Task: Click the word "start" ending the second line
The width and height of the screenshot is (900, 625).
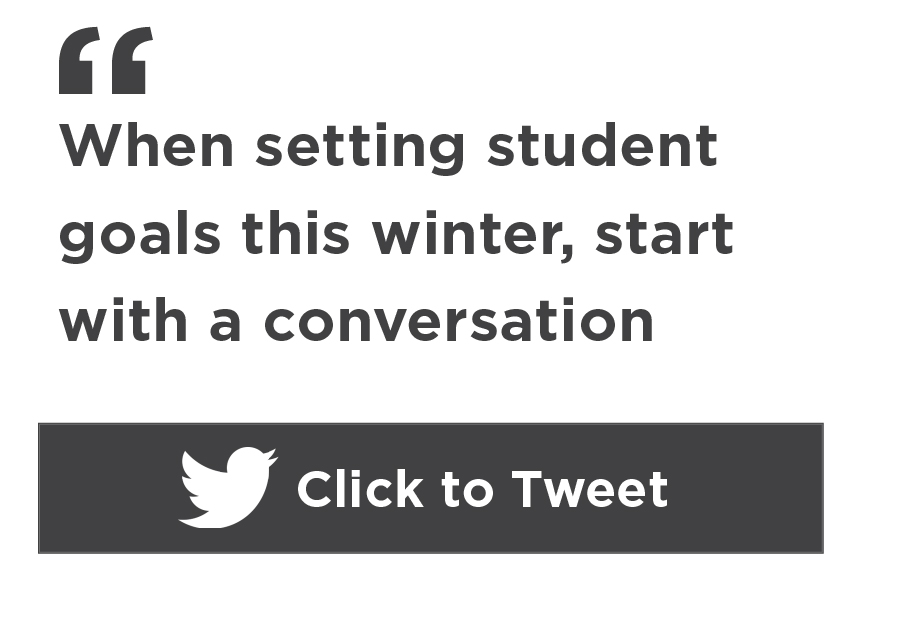Action: coord(664,234)
